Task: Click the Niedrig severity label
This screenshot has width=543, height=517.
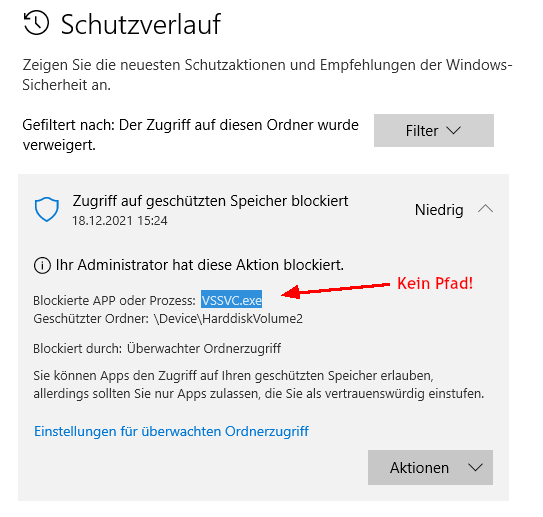Action: click(x=439, y=210)
